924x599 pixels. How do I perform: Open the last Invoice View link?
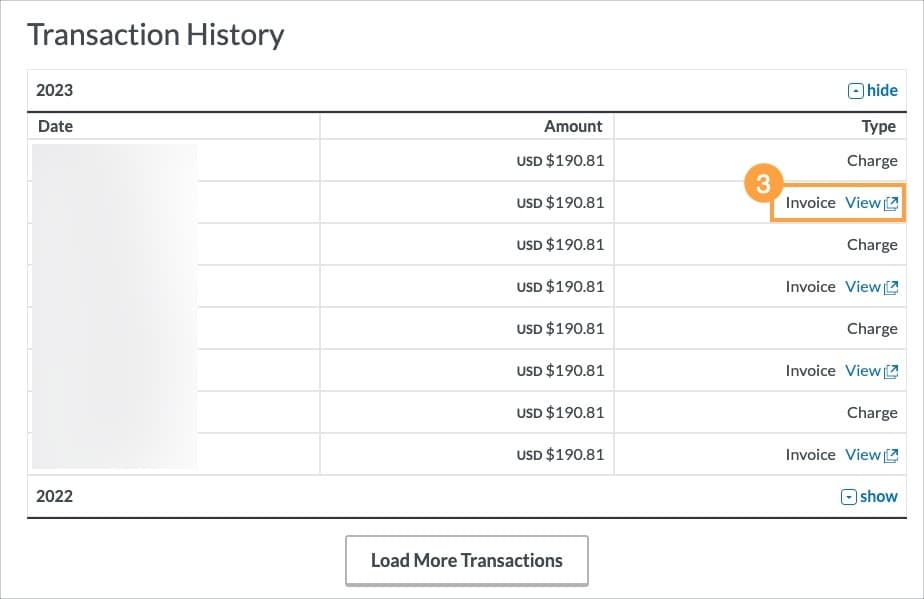pyautogui.click(x=863, y=454)
